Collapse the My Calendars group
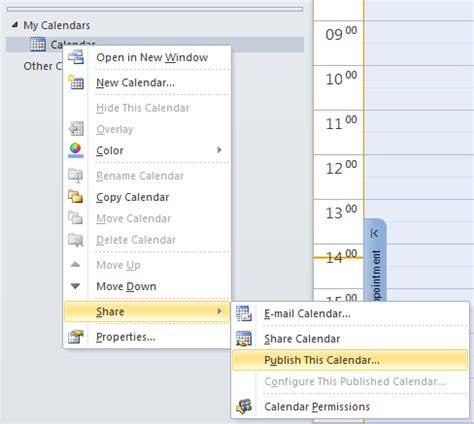474x424 pixels. [14, 25]
